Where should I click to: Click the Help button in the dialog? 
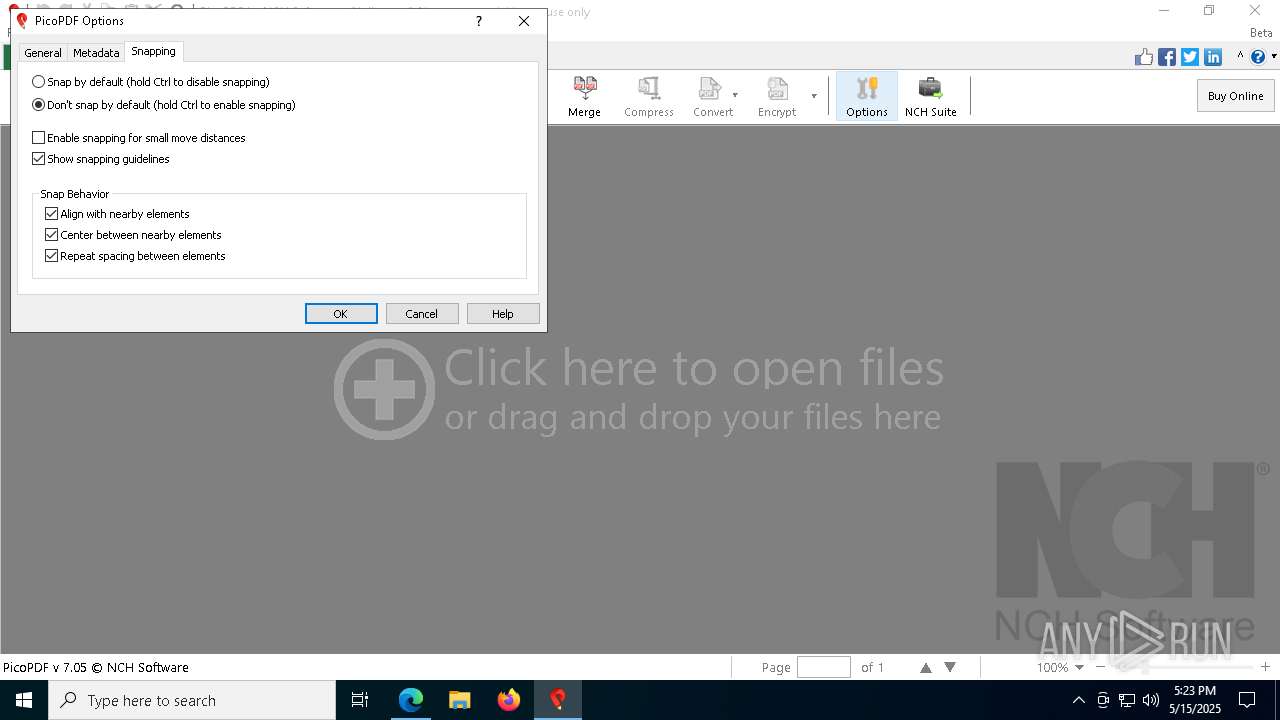pos(503,314)
